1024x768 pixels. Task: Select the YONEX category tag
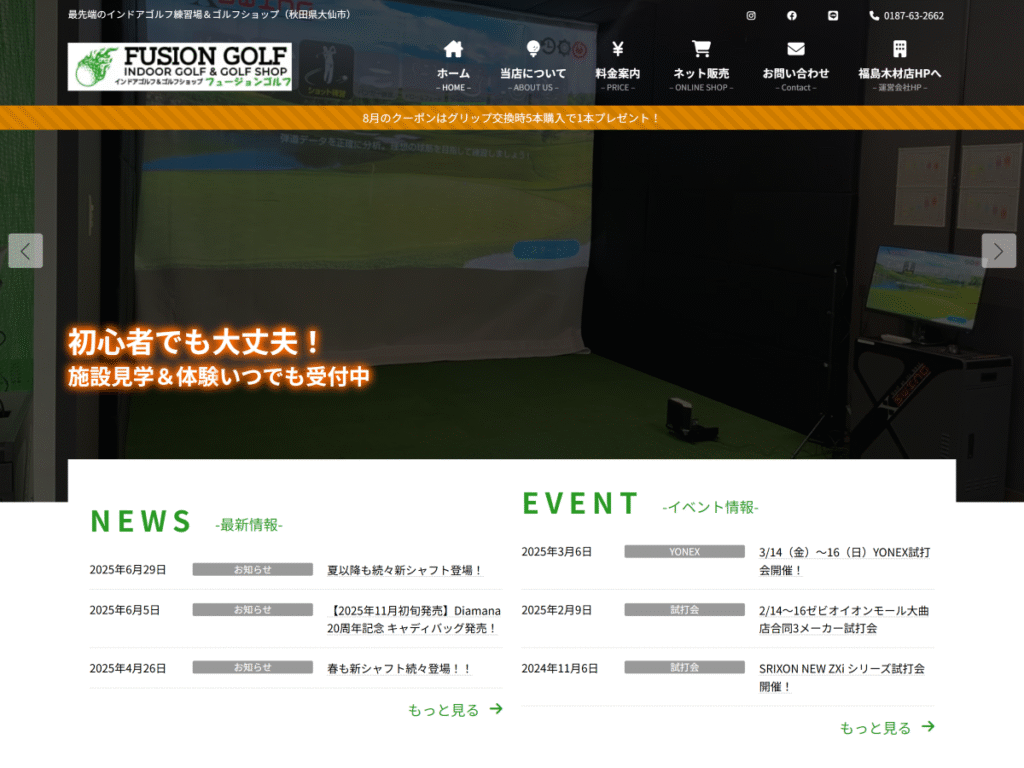coord(684,552)
